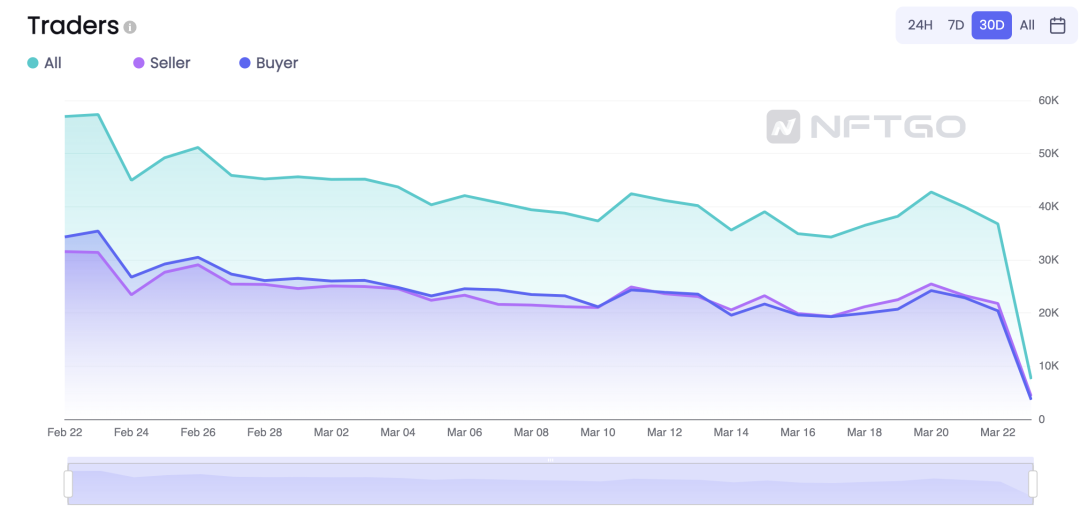The width and height of the screenshot is (1080, 514).
Task: Click the left range slider handle
Action: click(68, 484)
